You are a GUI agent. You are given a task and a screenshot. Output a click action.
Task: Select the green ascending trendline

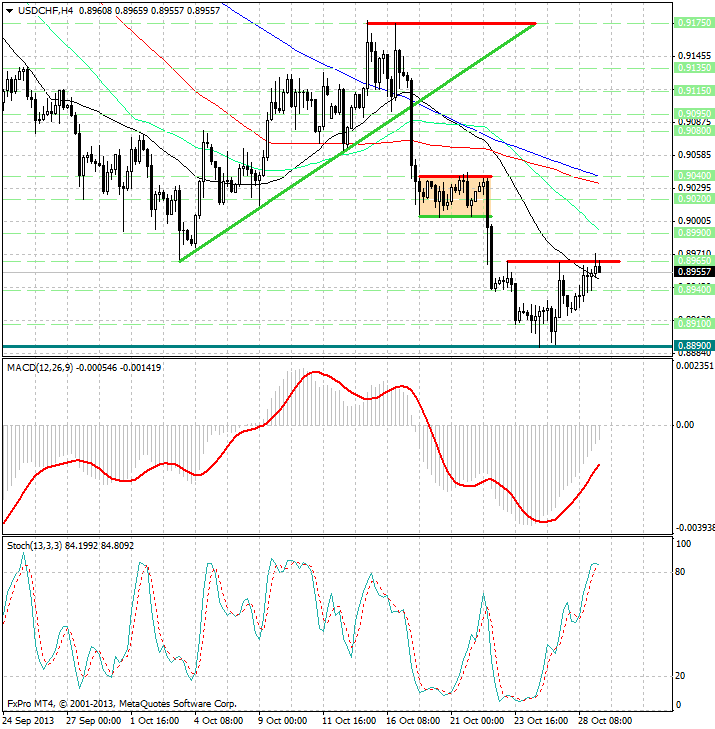click(x=358, y=142)
